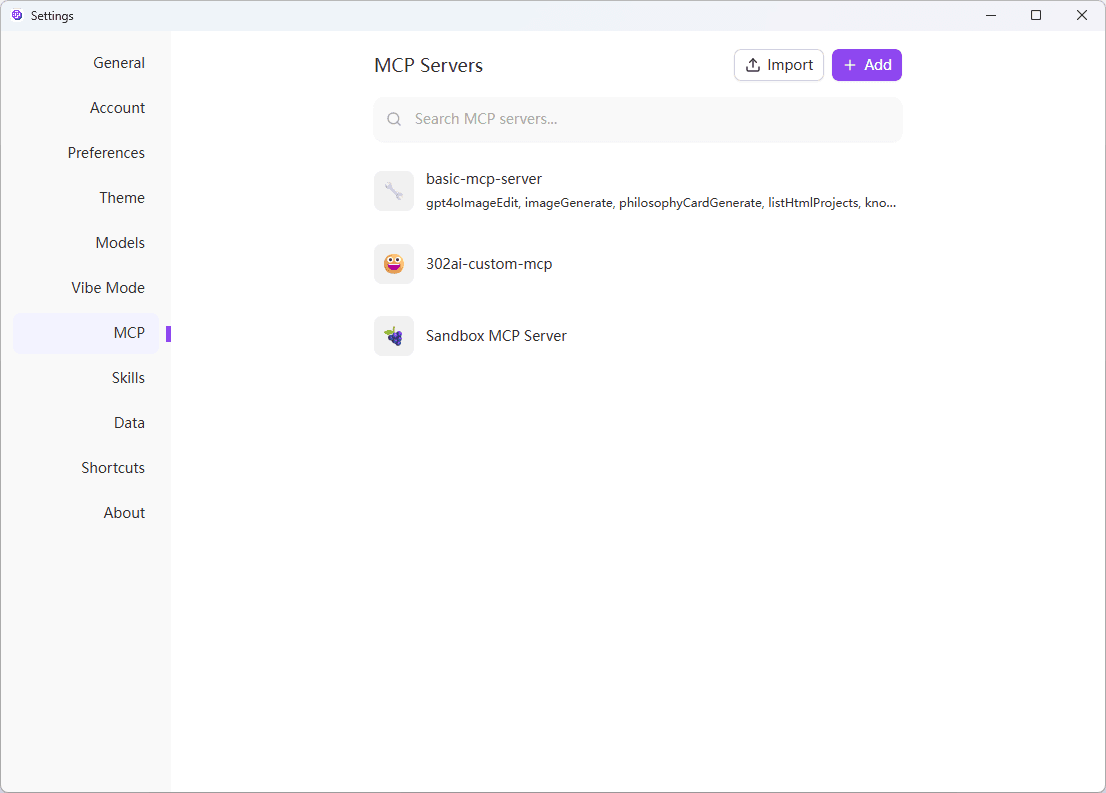The width and height of the screenshot is (1106, 793).
Task: Click the upload icon inside Import button
Action: point(753,64)
